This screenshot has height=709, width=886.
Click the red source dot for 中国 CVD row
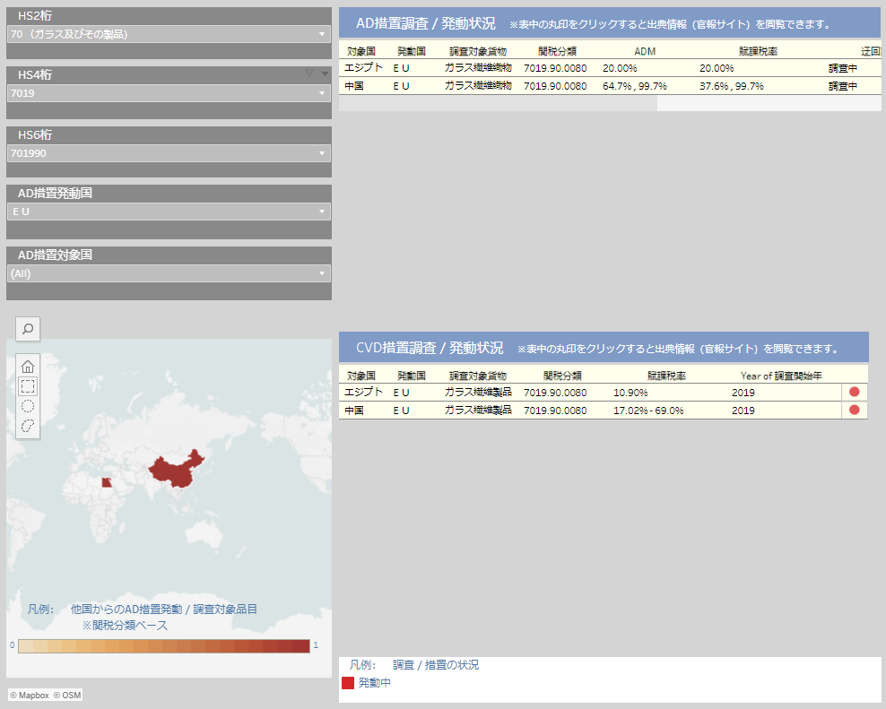[854, 410]
